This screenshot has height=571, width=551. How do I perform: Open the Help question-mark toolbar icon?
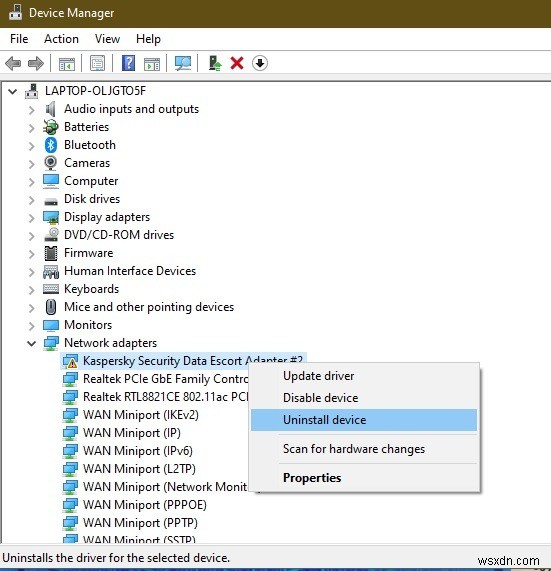129,63
